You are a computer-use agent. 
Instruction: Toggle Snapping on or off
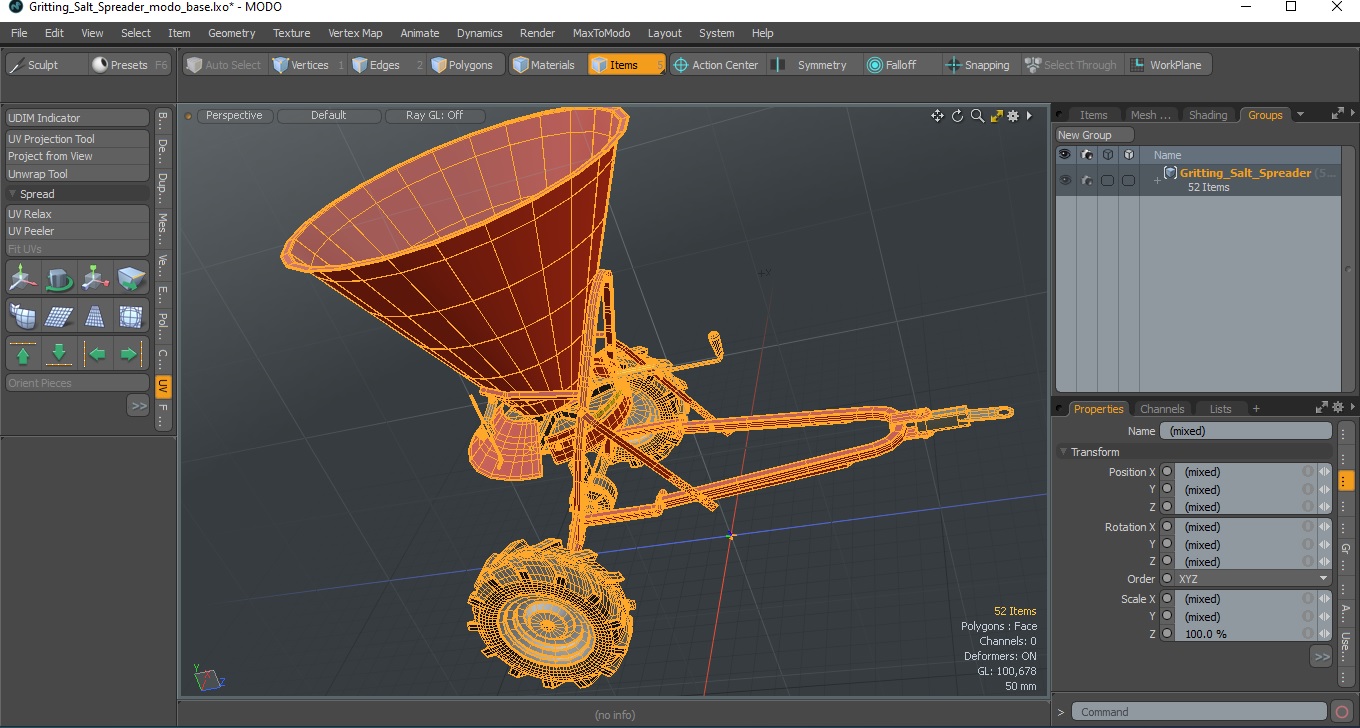tap(978, 65)
